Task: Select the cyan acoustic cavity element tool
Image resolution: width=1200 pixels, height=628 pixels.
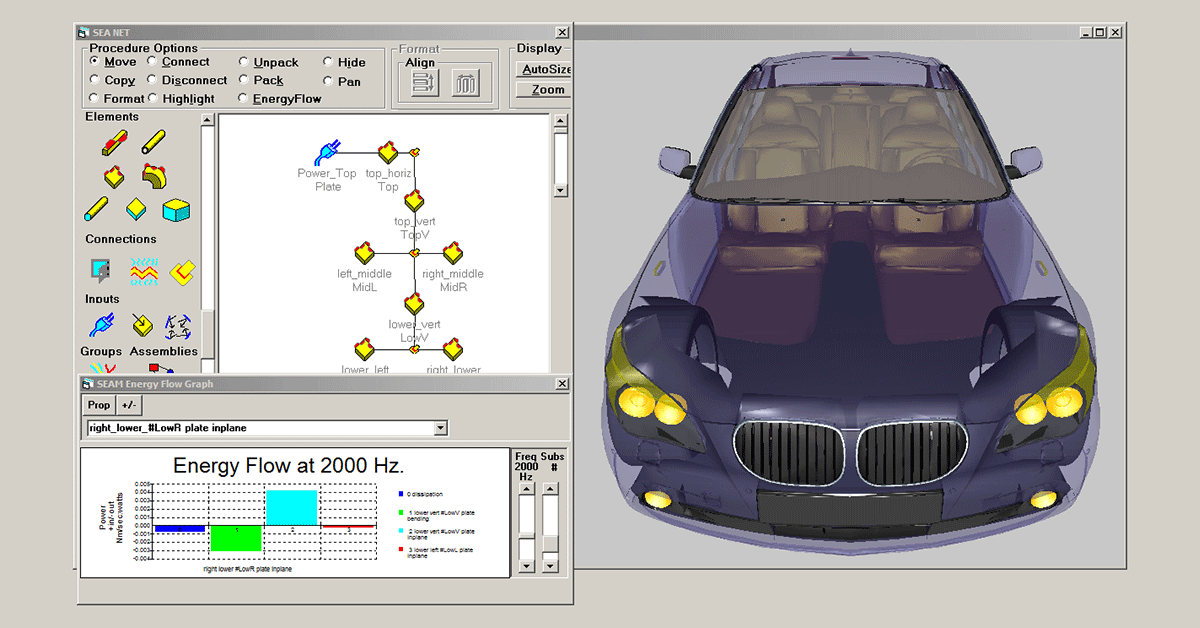Action: click(175, 210)
